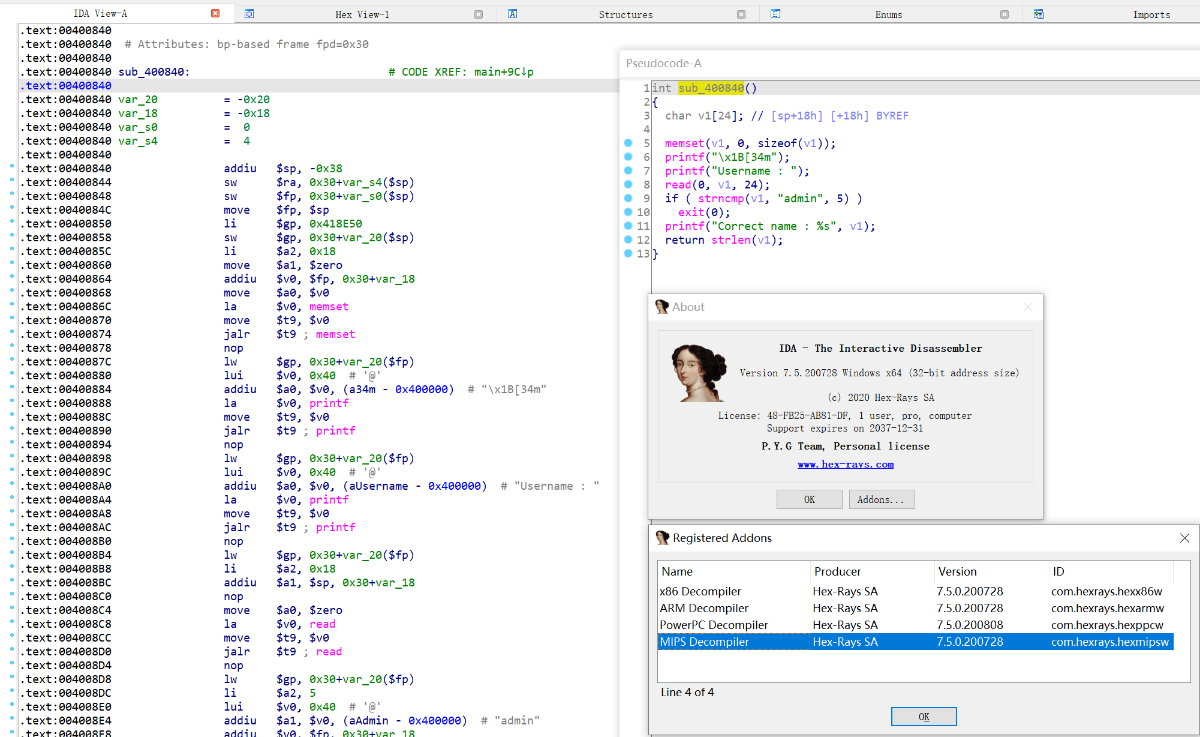Open the www.hex-rays.com link
This screenshot has height=737, width=1200.
845,464
